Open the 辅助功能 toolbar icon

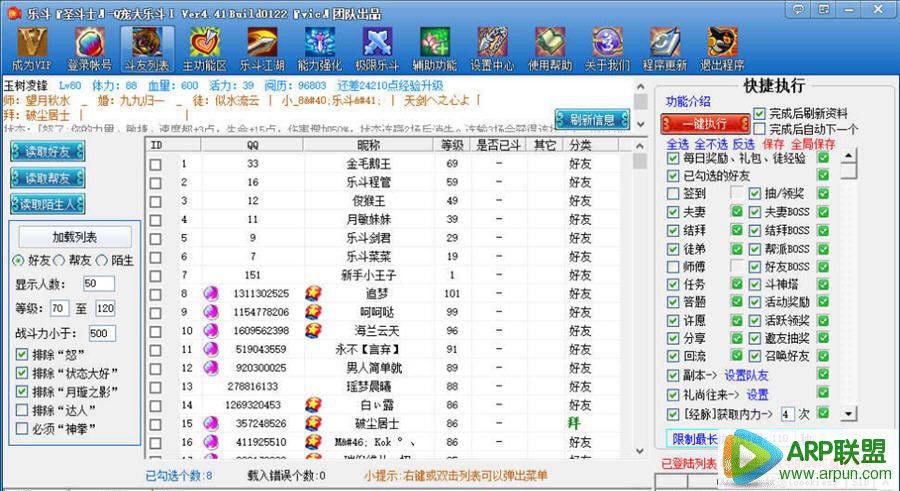pos(435,49)
